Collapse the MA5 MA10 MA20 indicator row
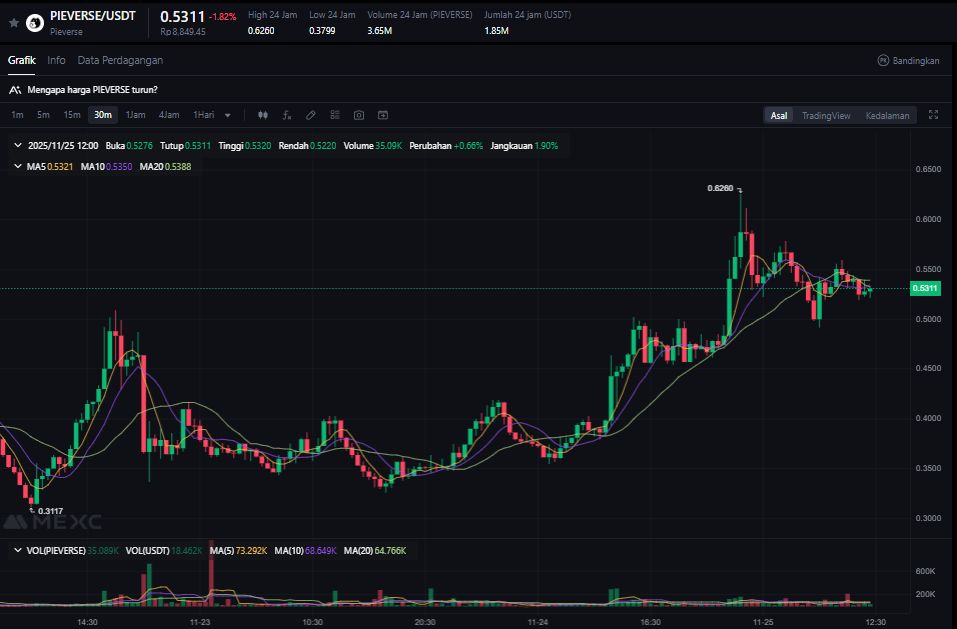 coord(18,166)
